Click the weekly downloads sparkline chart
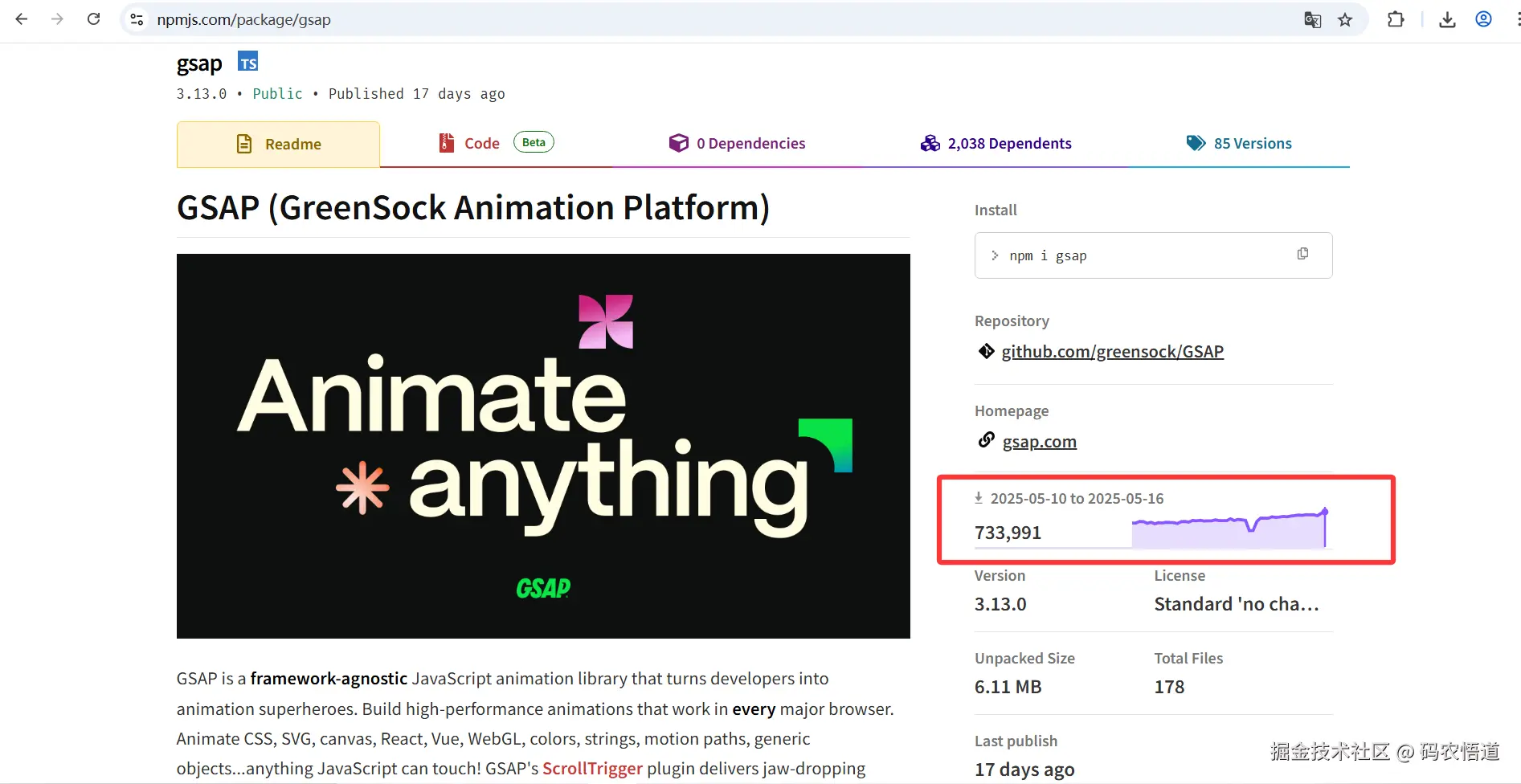The height and width of the screenshot is (784, 1521). [1229, 532]
